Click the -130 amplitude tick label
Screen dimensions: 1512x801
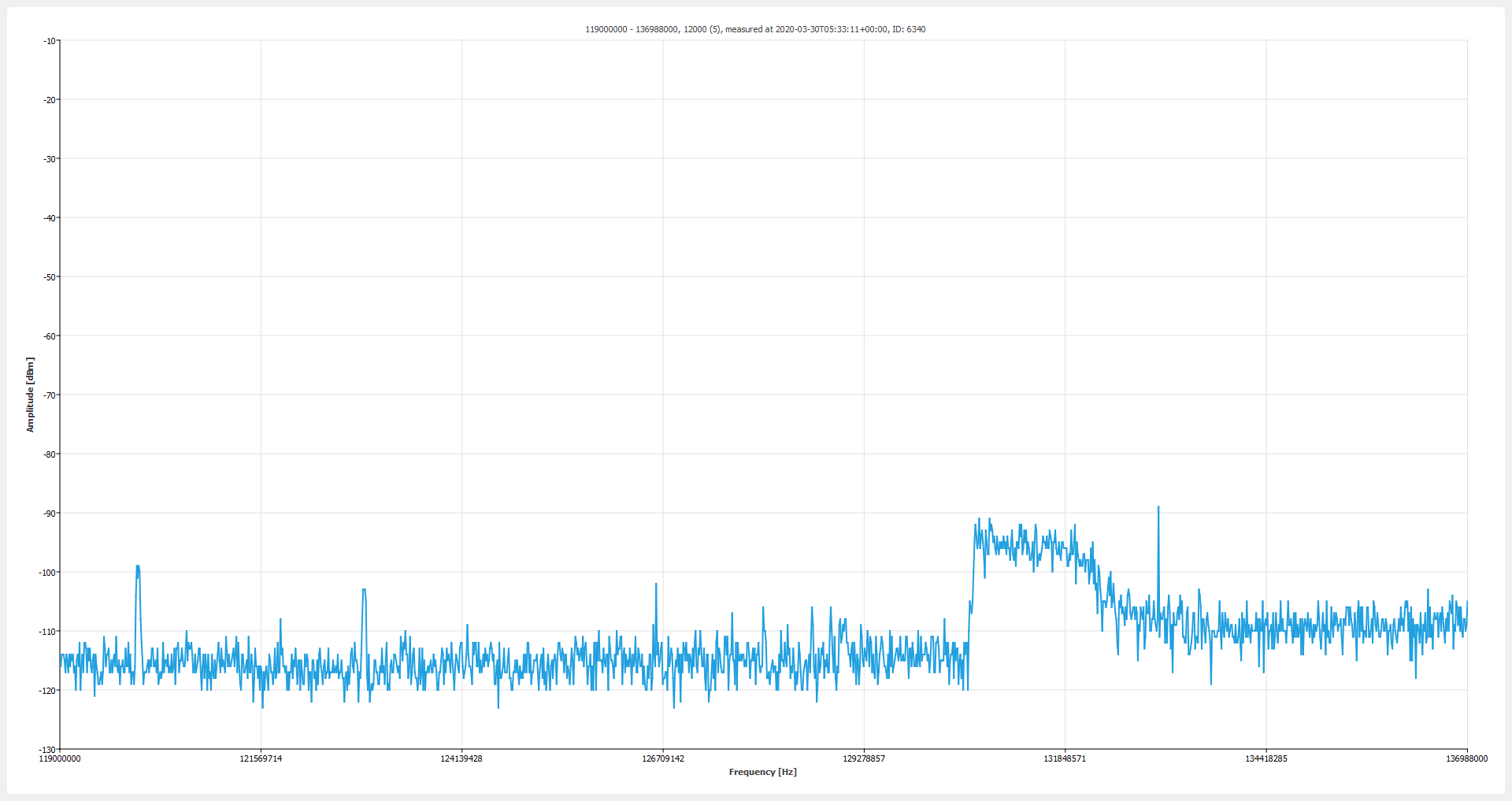[x=49, y=749]
